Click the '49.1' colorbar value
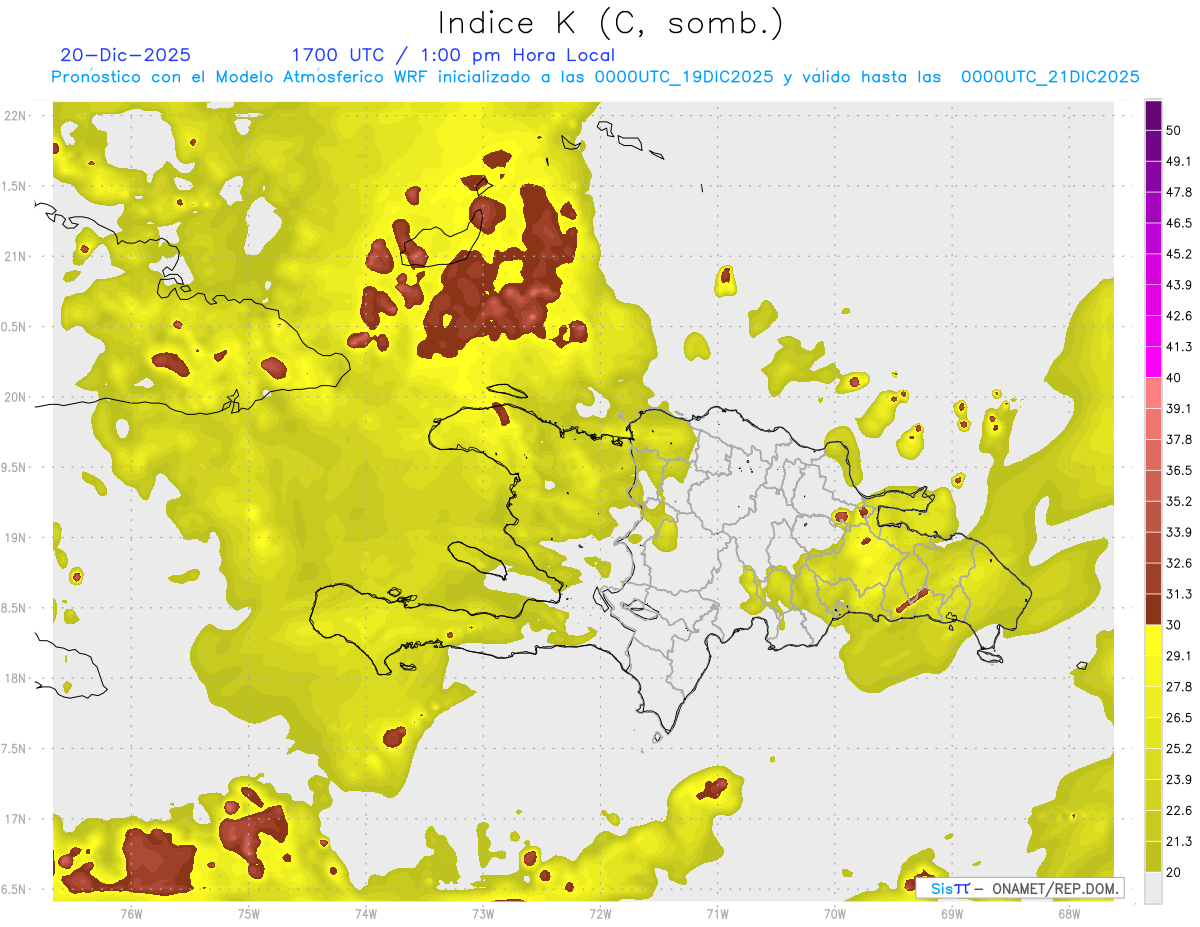The width and height of the screenshot is (1200, 927). [1179, 161]
